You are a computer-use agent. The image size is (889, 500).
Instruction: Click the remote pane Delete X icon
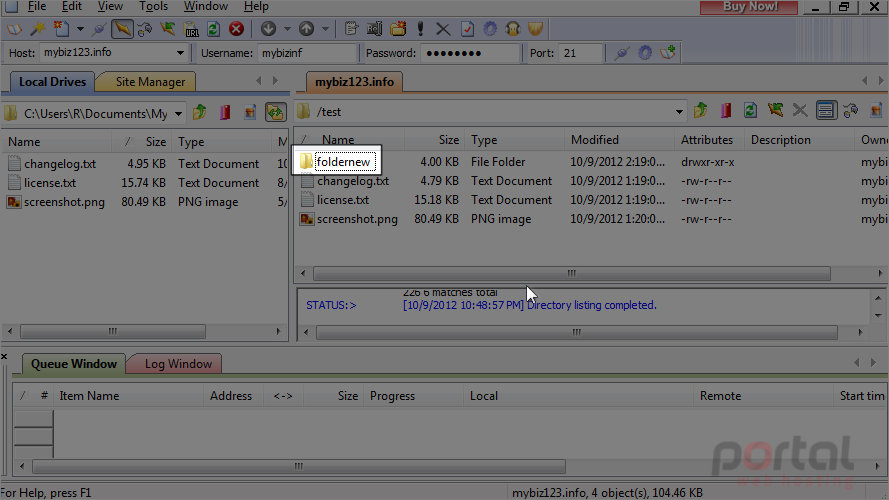point(800,110)
